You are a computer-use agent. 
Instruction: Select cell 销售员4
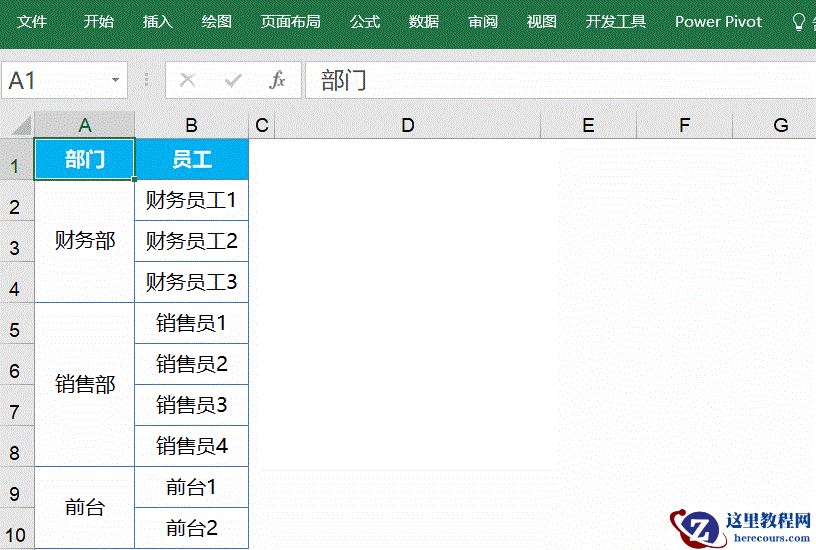192,446
